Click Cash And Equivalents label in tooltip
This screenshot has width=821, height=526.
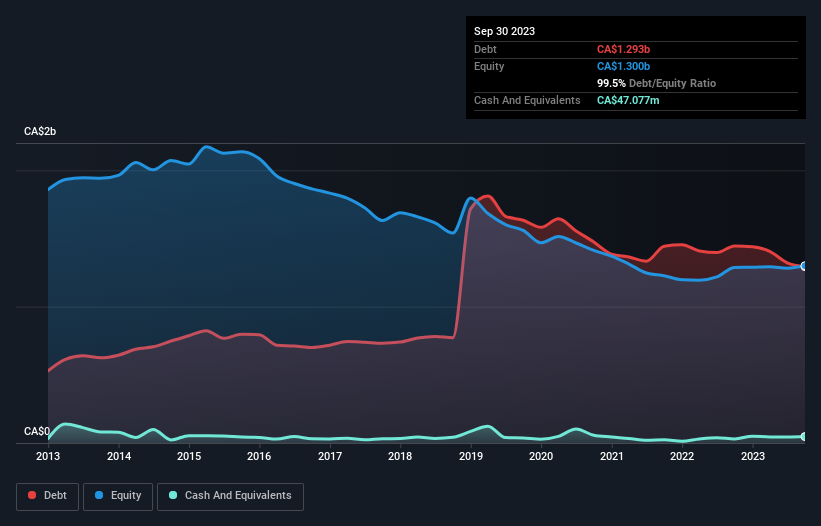tap(527, 100)
